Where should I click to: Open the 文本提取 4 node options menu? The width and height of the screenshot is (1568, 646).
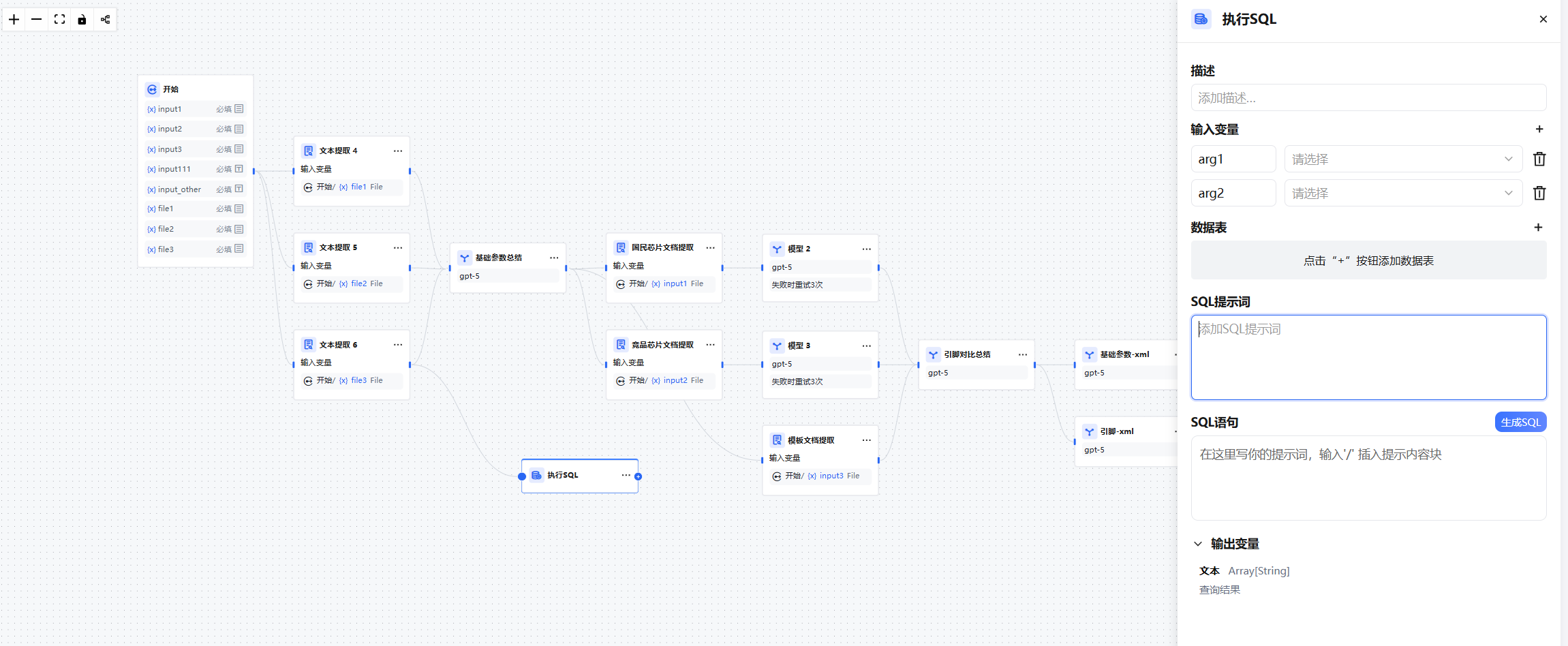(x=398, y=151)
